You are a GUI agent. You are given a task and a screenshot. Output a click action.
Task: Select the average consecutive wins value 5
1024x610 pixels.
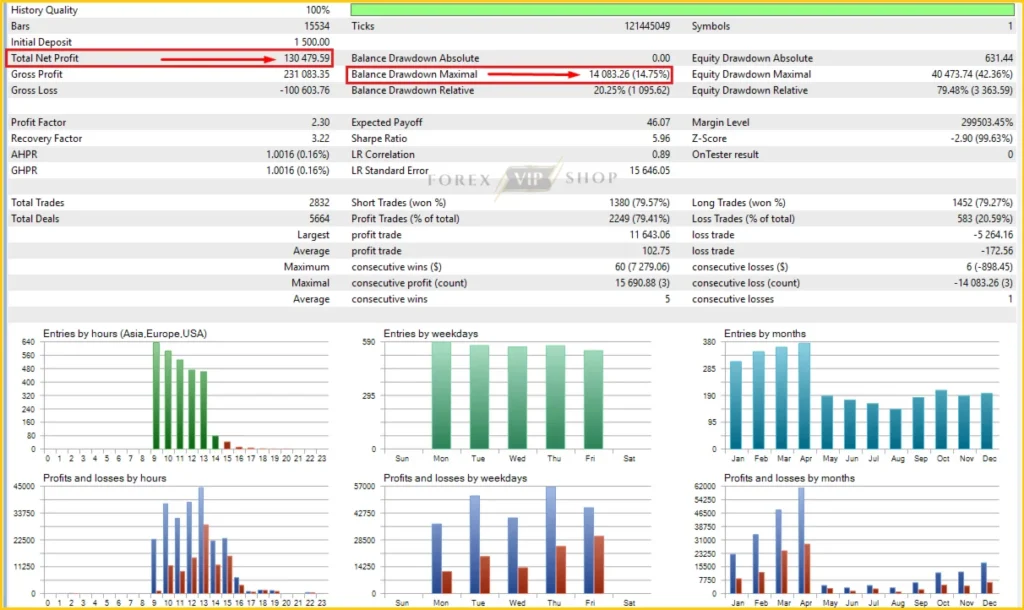click(667, 299)
